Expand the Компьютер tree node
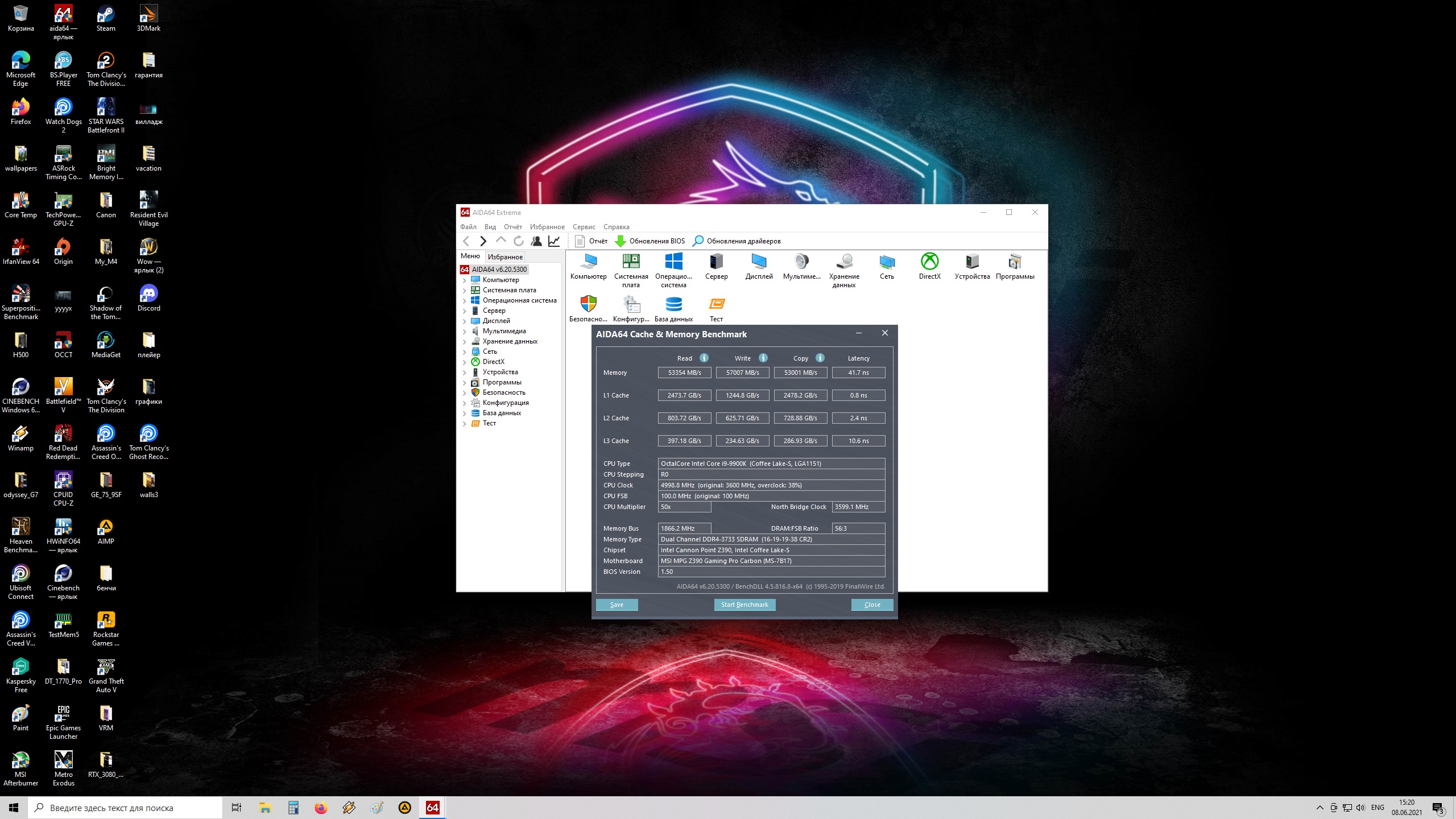The height and width of the screenshot is (819, 1456). click(465, 280)
